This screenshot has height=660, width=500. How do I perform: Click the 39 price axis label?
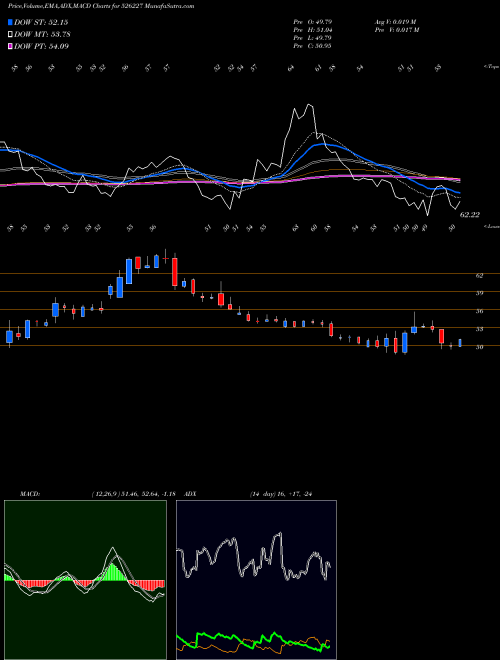point(479,293)
